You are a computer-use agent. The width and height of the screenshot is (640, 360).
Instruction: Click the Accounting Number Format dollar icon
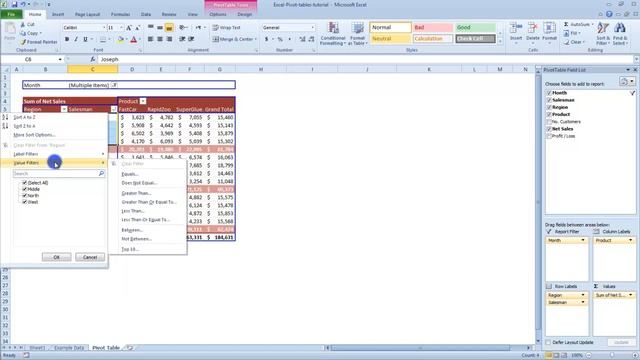[267, 39]
